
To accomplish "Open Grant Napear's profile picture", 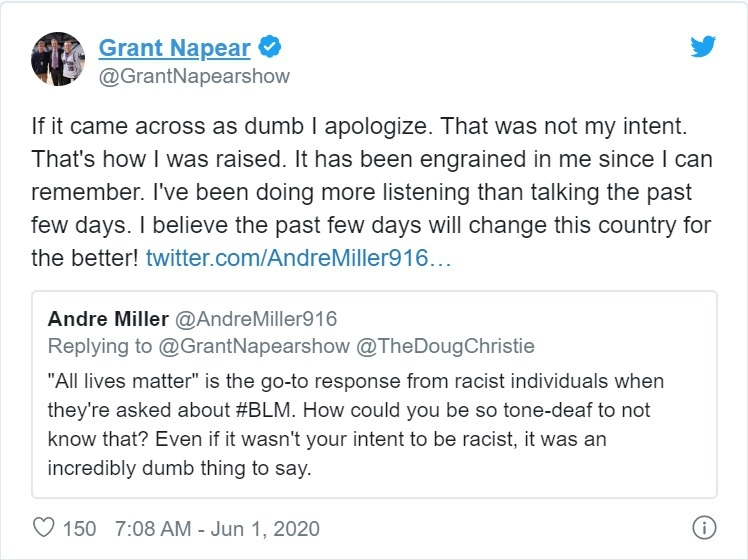I will [58, 58].
